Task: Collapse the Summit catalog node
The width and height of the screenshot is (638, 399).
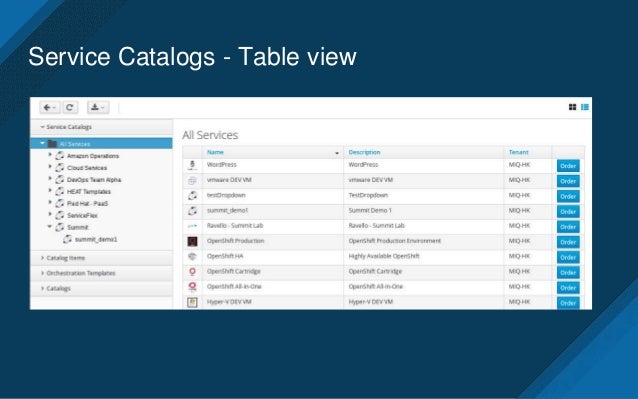Action: coord(50,227)
